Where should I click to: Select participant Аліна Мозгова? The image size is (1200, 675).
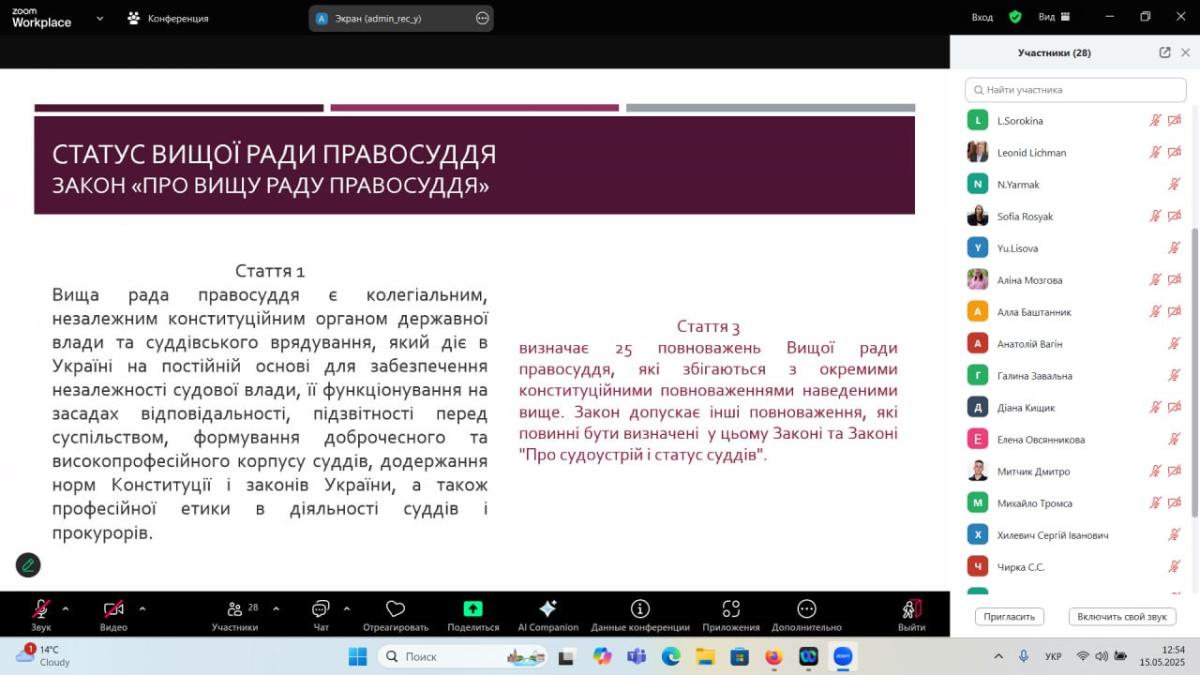coord(1075,280)
